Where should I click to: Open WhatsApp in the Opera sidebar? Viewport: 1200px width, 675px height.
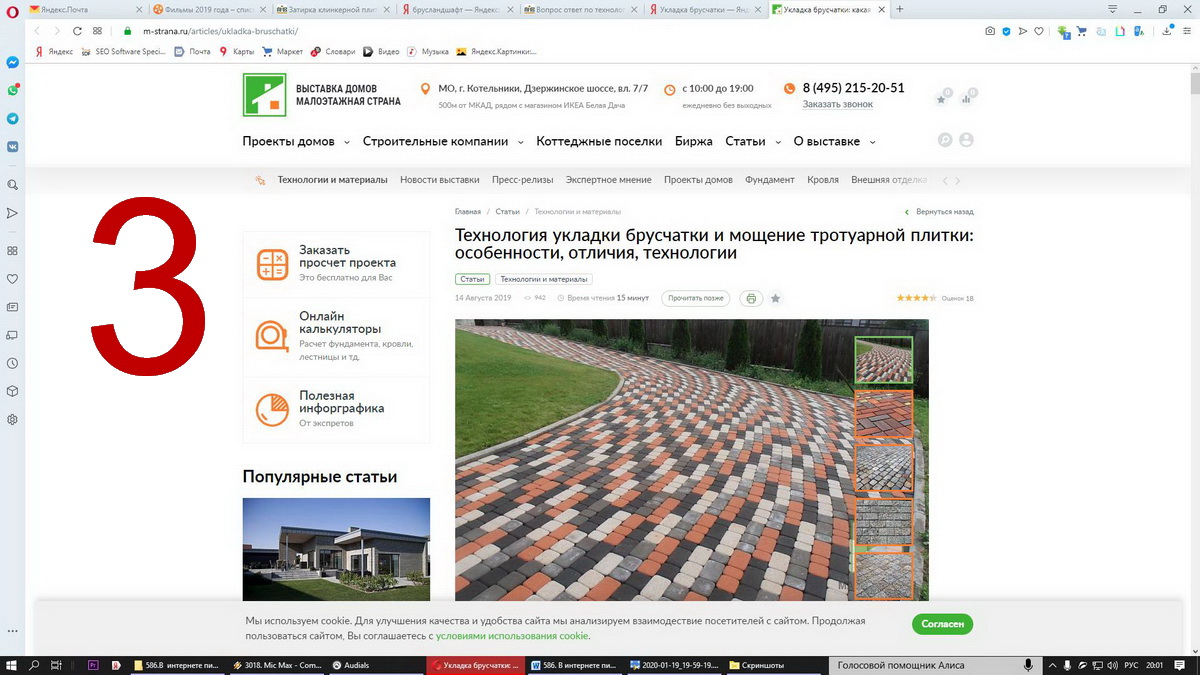(13, 89)
